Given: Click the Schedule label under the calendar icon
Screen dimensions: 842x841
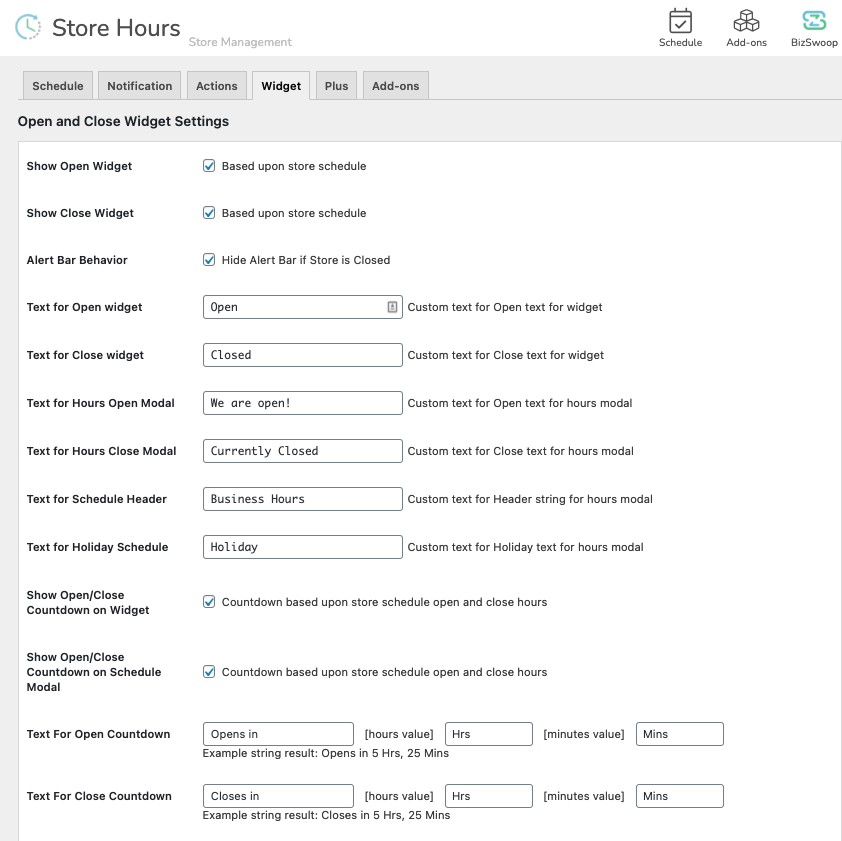Looking at the screenshot, I should coord(680,42).
